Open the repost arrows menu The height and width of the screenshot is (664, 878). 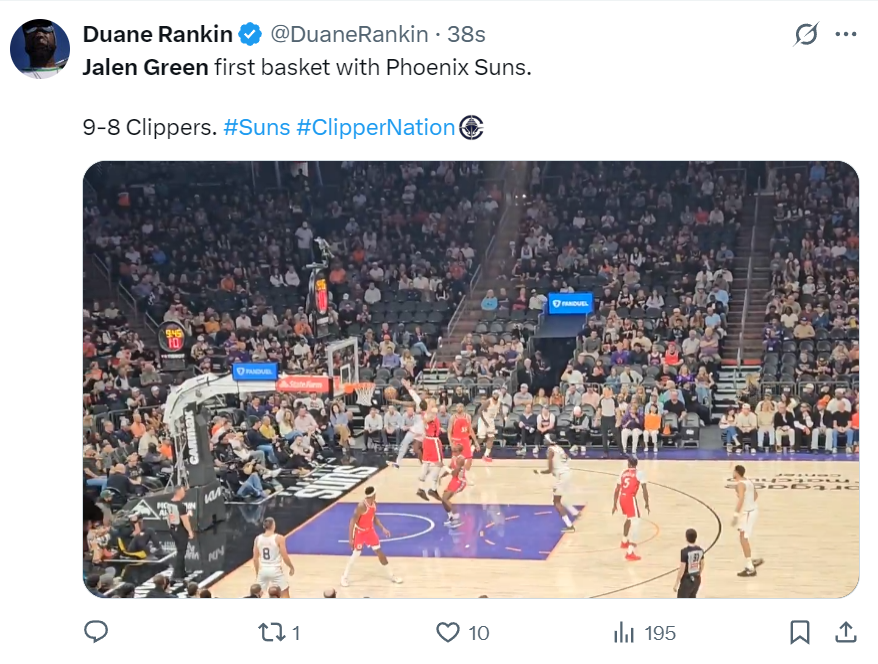(270, 632)
